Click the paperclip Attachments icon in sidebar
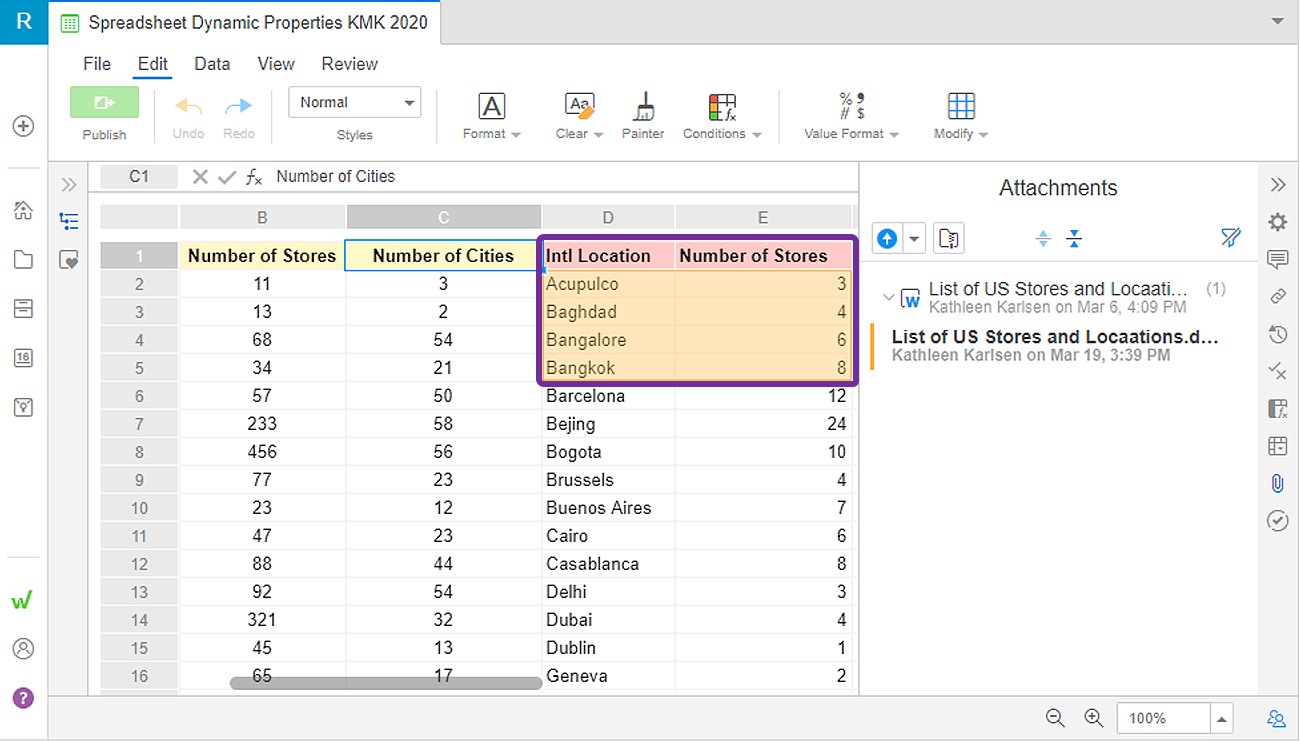Image resolution: width=1300 pixels, height=741 pixels. coord(1277,483)
